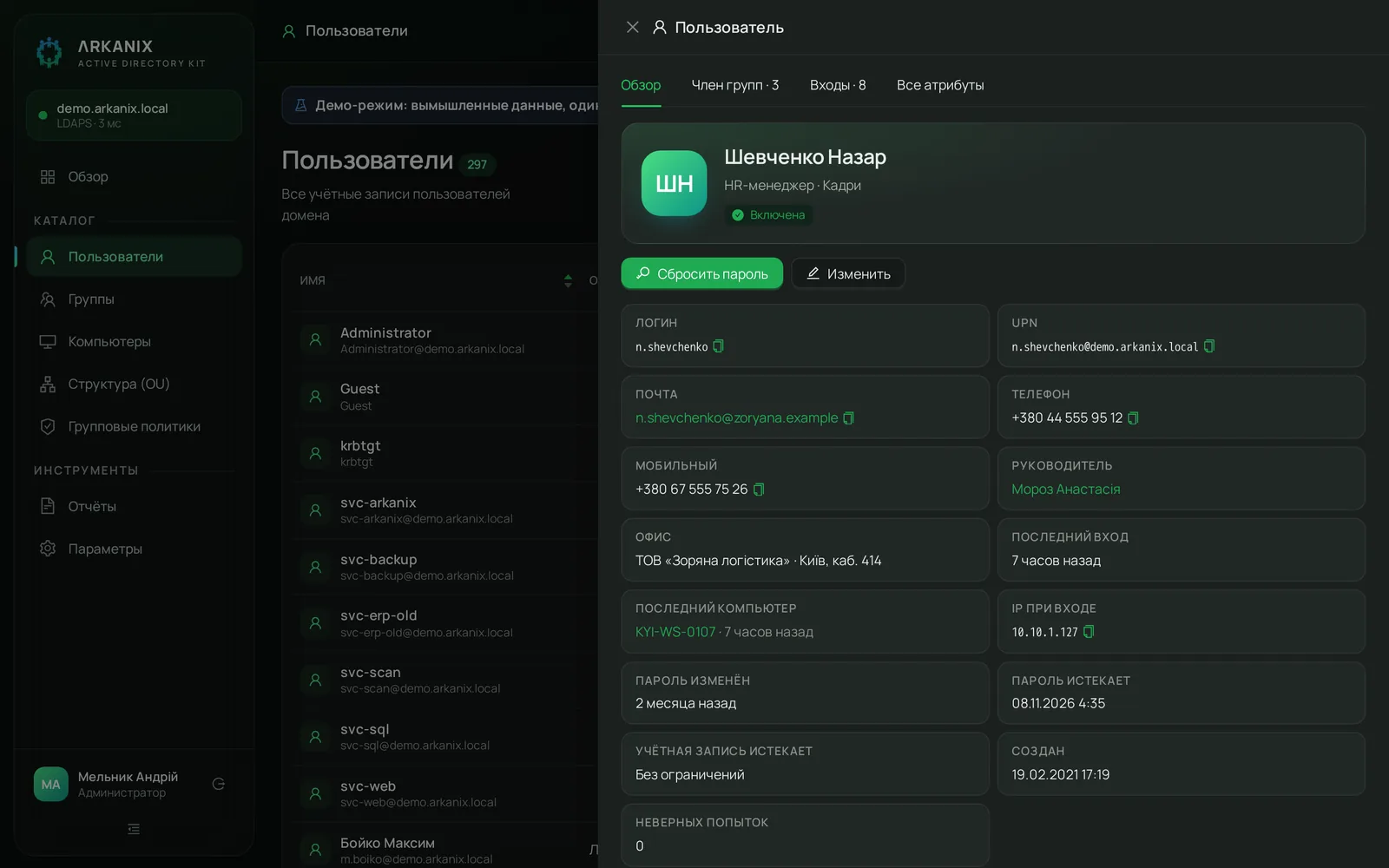Open computer link KYI-WS-0107
The image size is (1389, 868).
click(675, 632)
